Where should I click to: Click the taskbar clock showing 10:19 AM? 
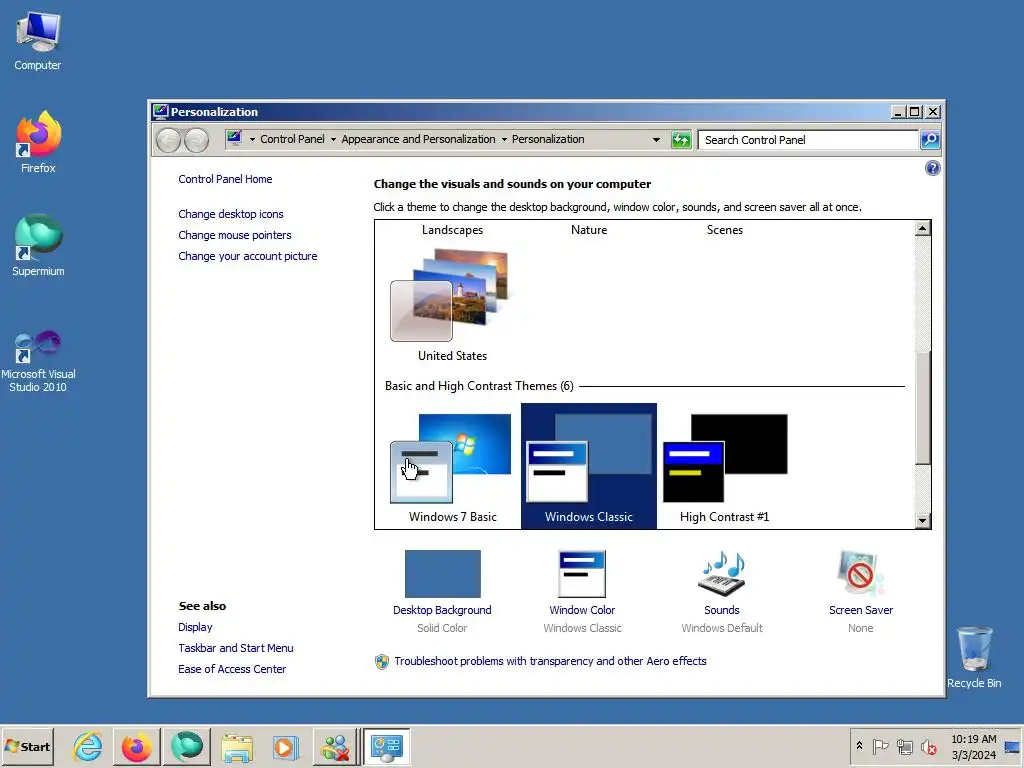(x=973, y=746)
